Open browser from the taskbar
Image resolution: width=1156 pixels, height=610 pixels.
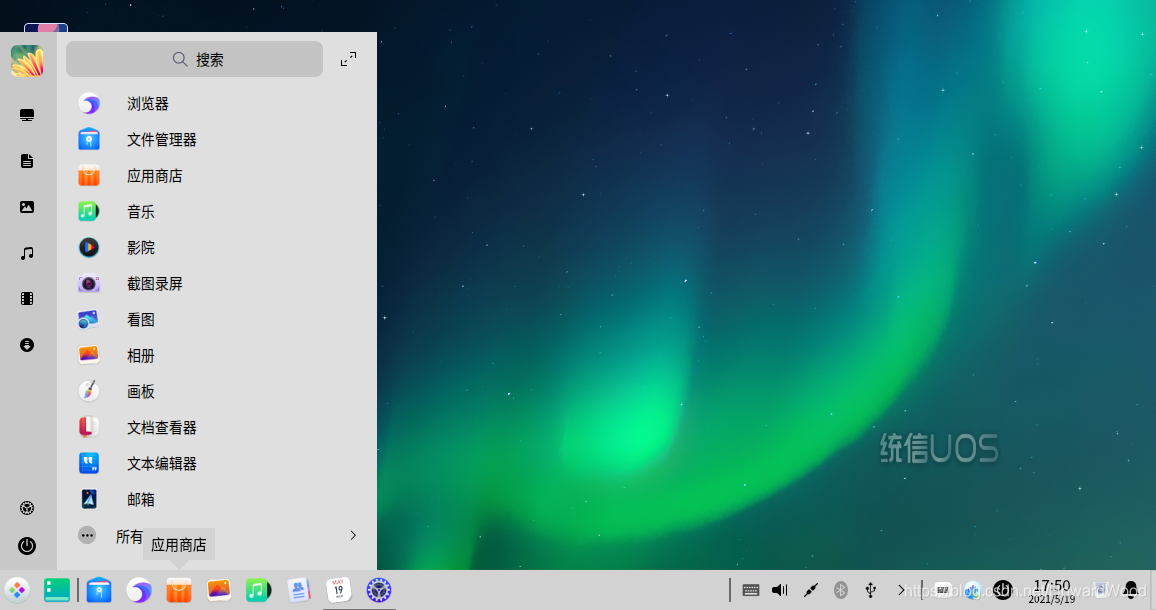tap(139, 590)
